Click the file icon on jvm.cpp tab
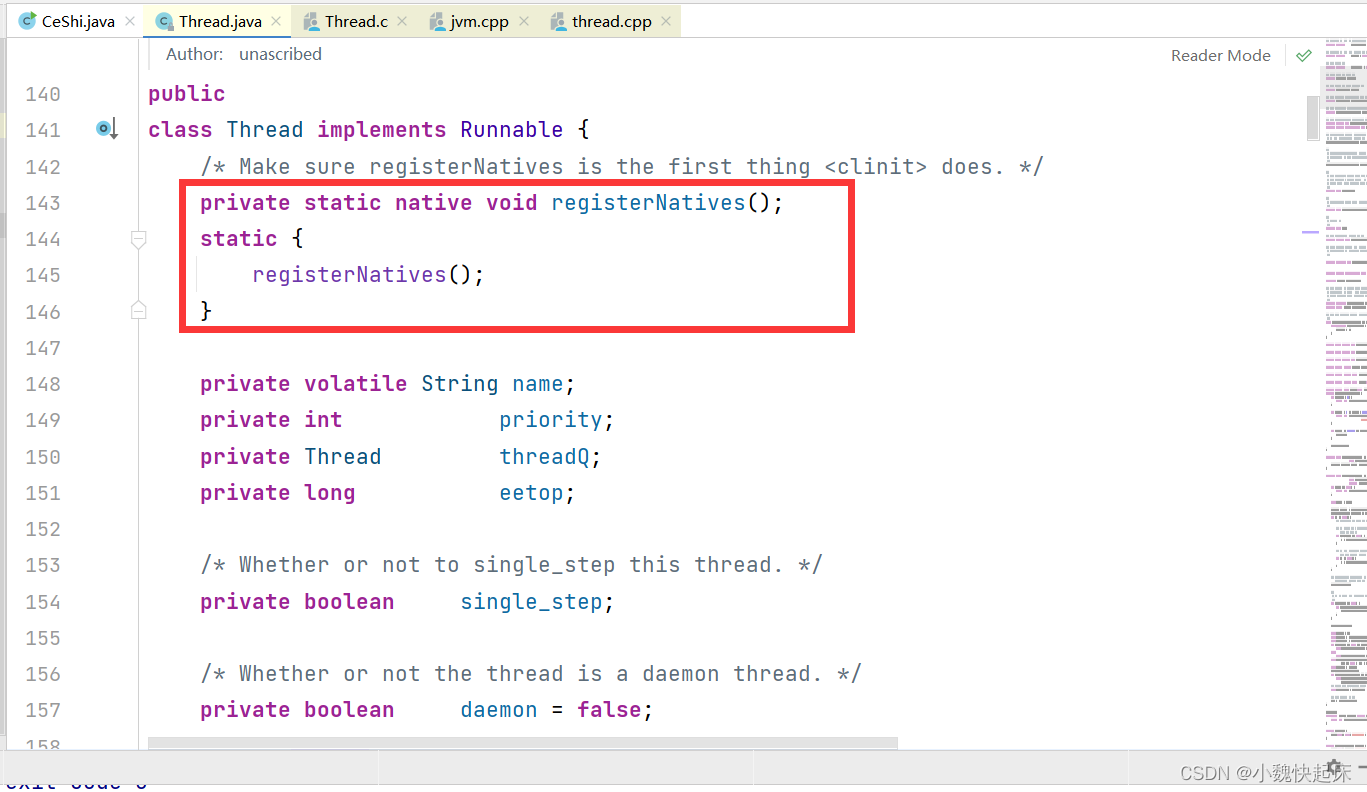Viewport: 1367px width, 792px height. click(x=437, y=21)
